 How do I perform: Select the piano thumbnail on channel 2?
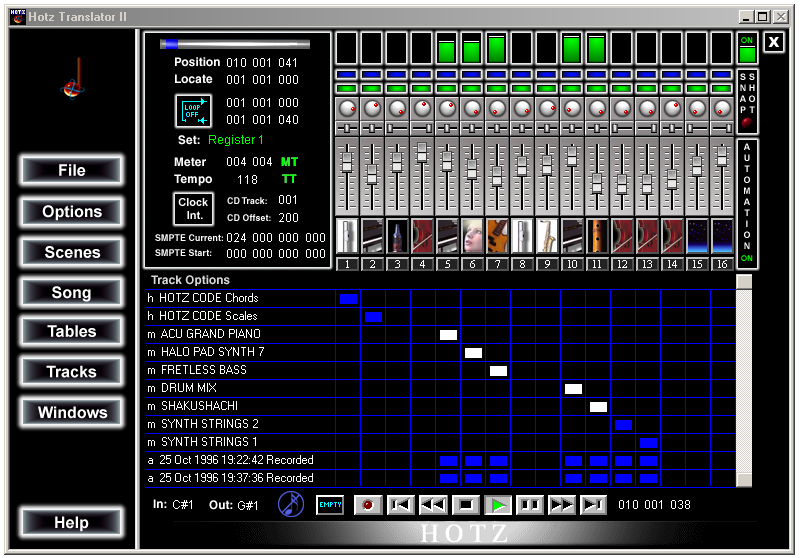pyautogui.click(x=372, y=236)
